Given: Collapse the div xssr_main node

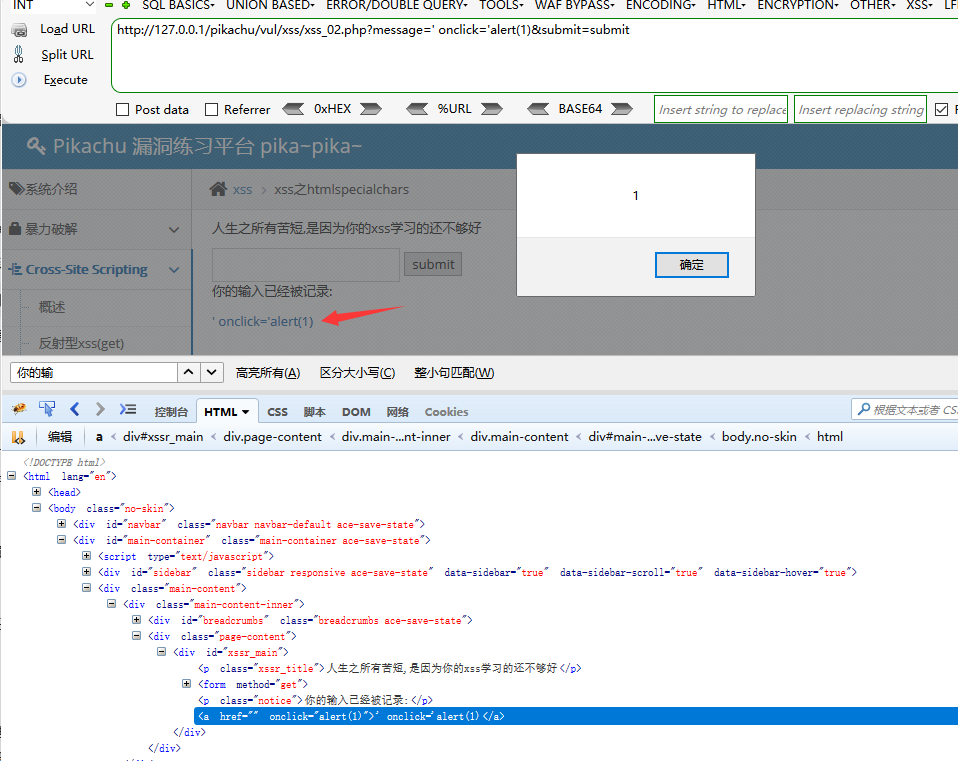Looking at the screenshot, I should [162, 652].
